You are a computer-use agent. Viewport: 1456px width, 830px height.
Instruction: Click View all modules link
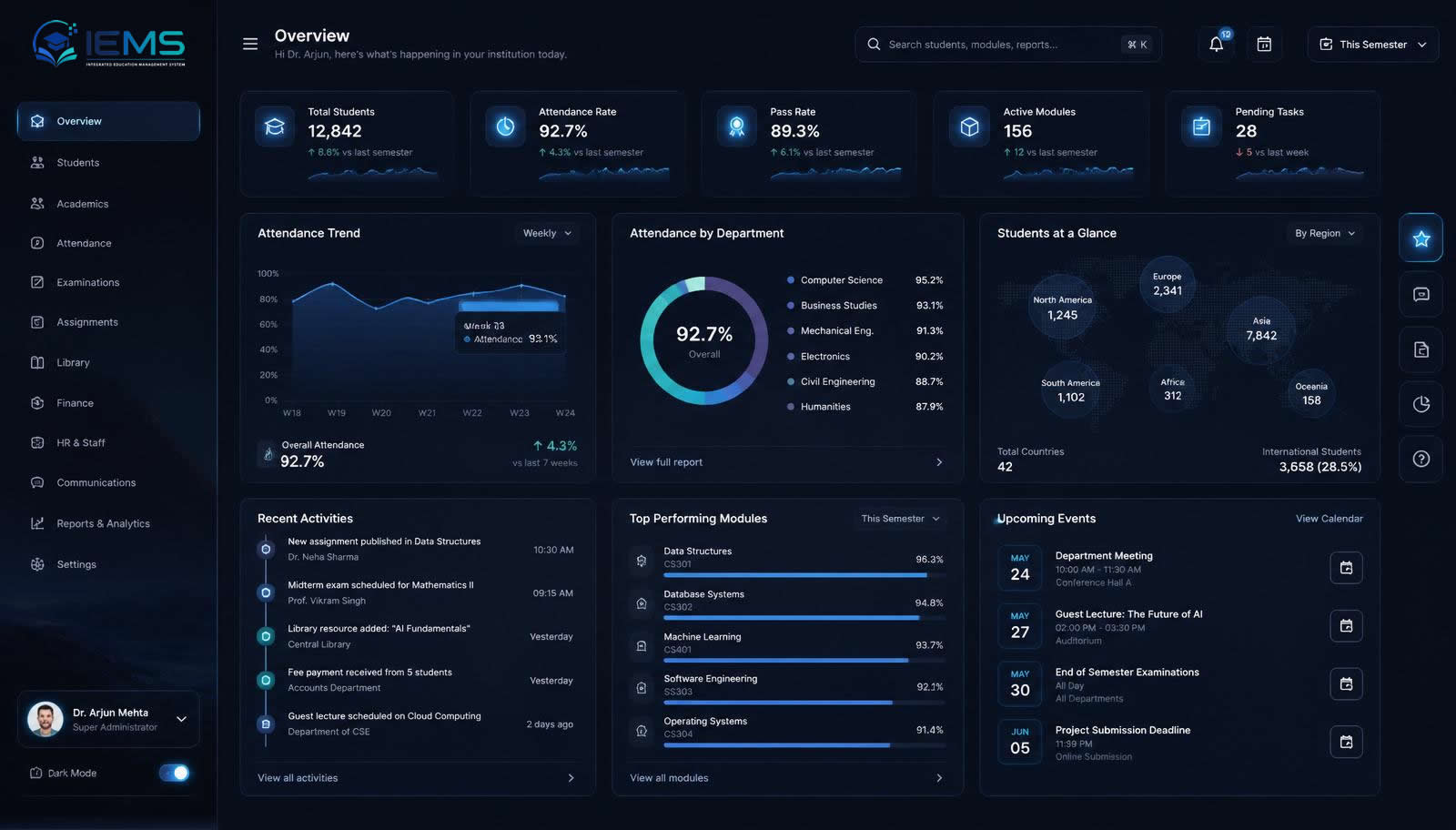(669, 778)
